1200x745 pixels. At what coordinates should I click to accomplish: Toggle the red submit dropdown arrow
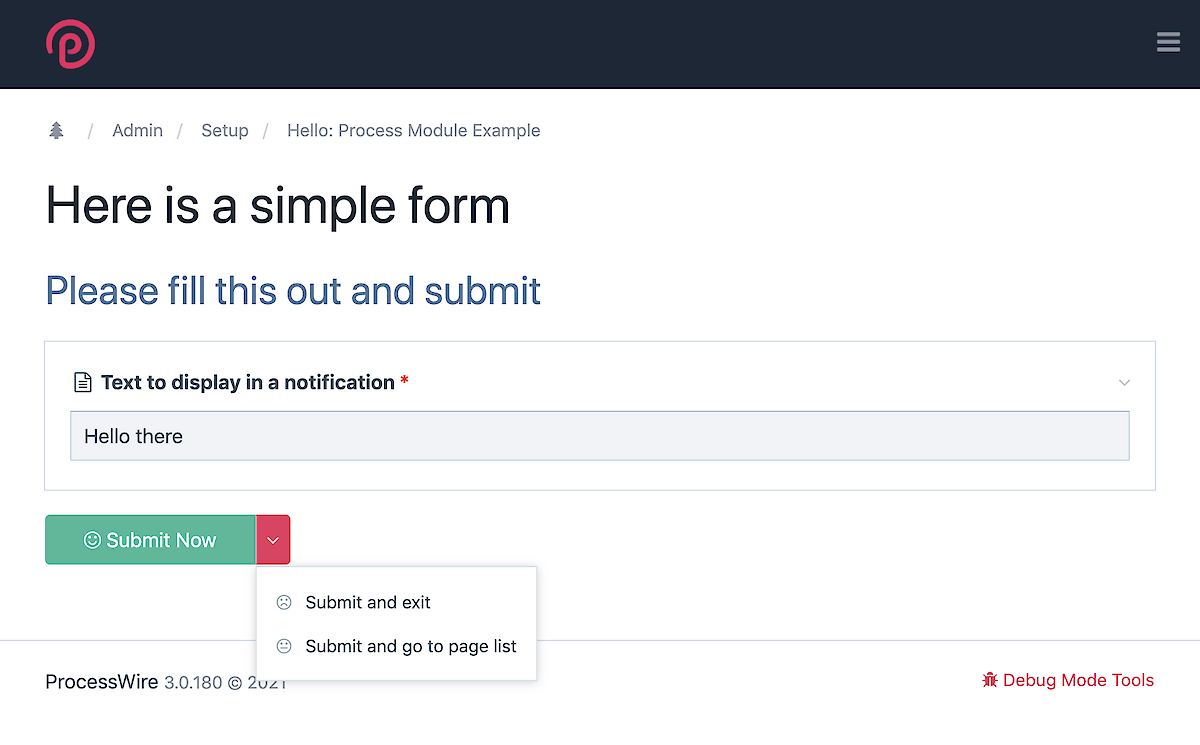[273, 540]
